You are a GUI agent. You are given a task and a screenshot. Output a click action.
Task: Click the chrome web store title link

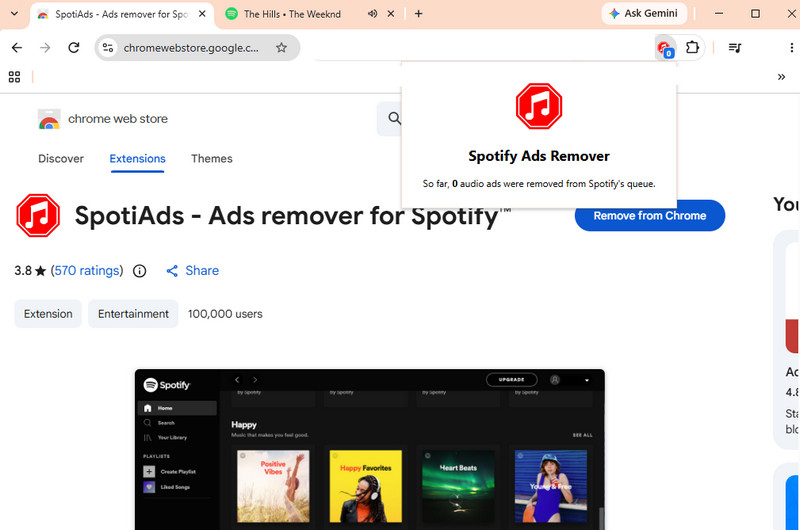(118, 119)
